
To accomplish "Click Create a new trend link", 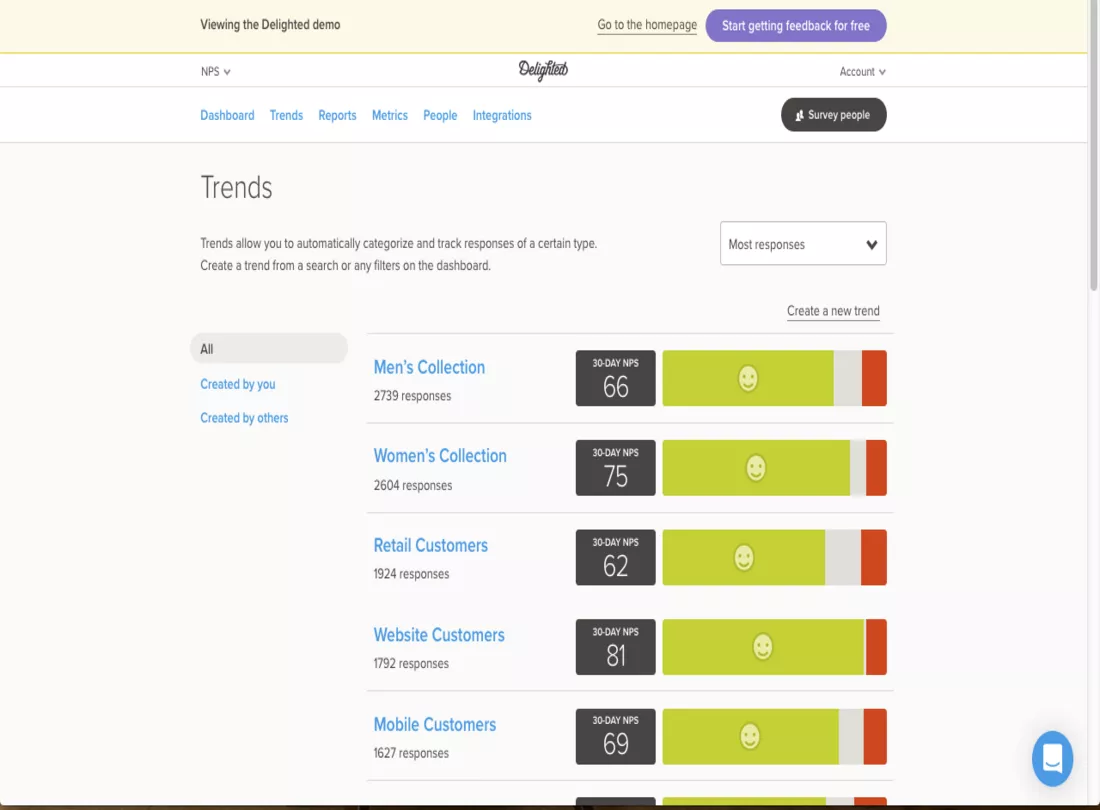I will 833,311.
